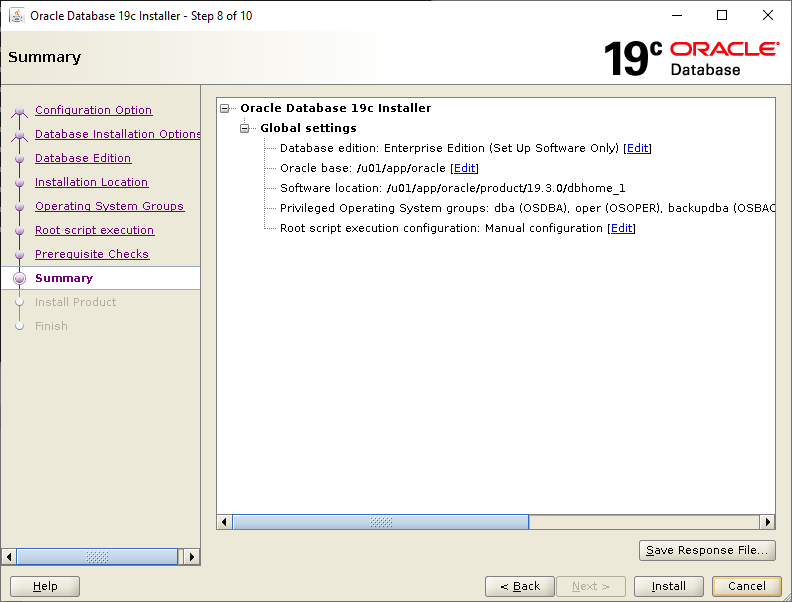This screenshot has width=792, height=602.
Task: Click steps panel scroll right arrow
Action: pyautogui.click(x=192, y=557)
